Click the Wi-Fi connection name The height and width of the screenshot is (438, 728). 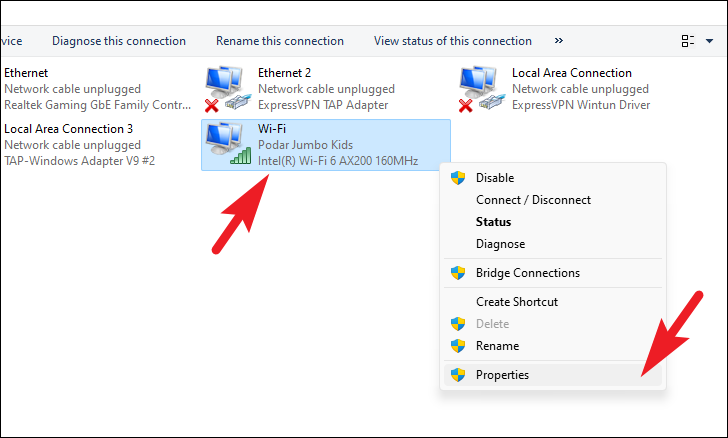[272, 129]
